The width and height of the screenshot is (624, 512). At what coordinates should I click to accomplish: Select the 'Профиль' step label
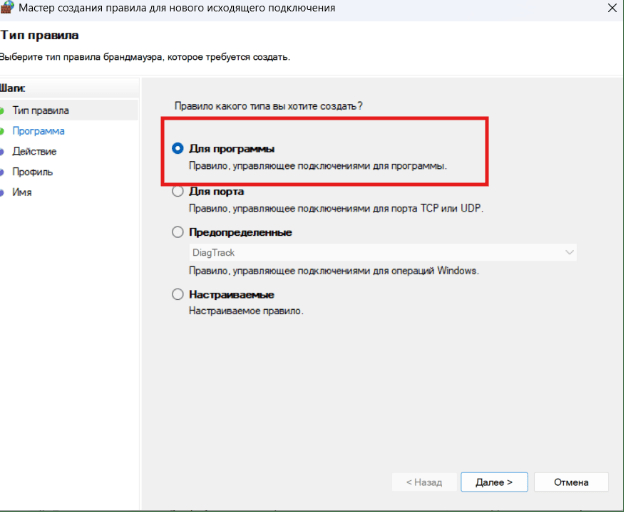33,172
